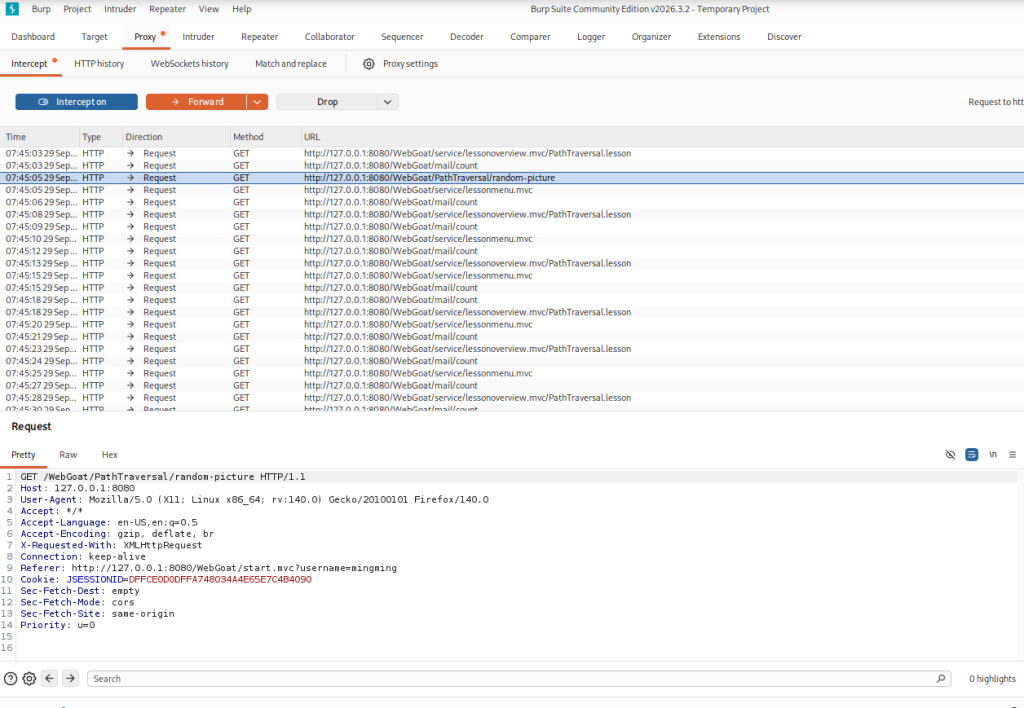Open Proxy settings

pyautogui.click(x=410, y=64)
